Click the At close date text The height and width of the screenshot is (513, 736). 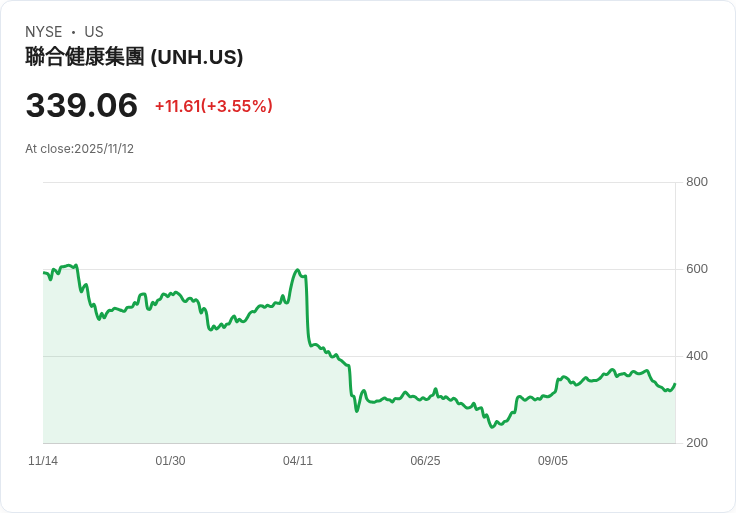(79, 149)
